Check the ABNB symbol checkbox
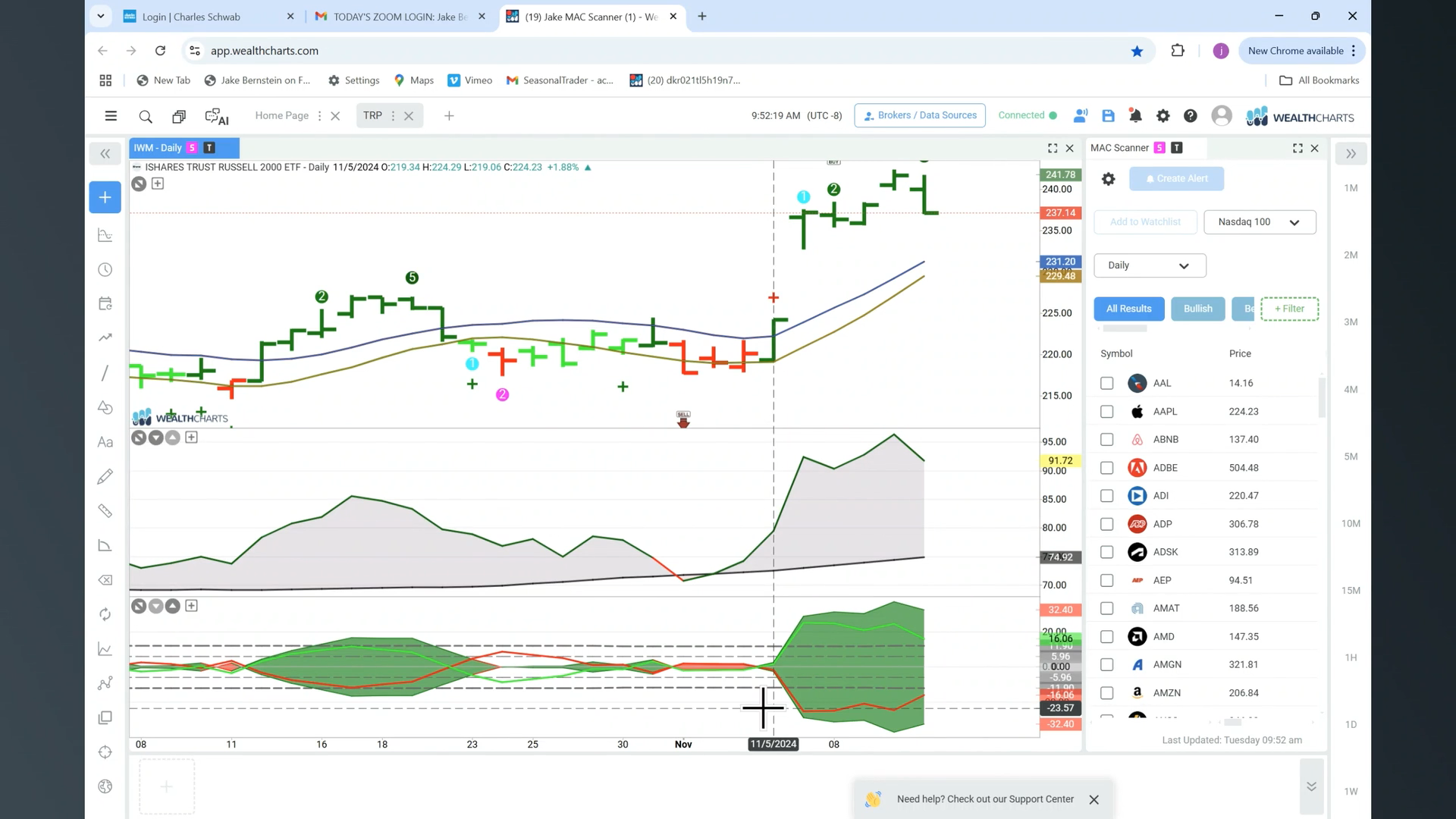The image size is (1456, 819). 1107,440
